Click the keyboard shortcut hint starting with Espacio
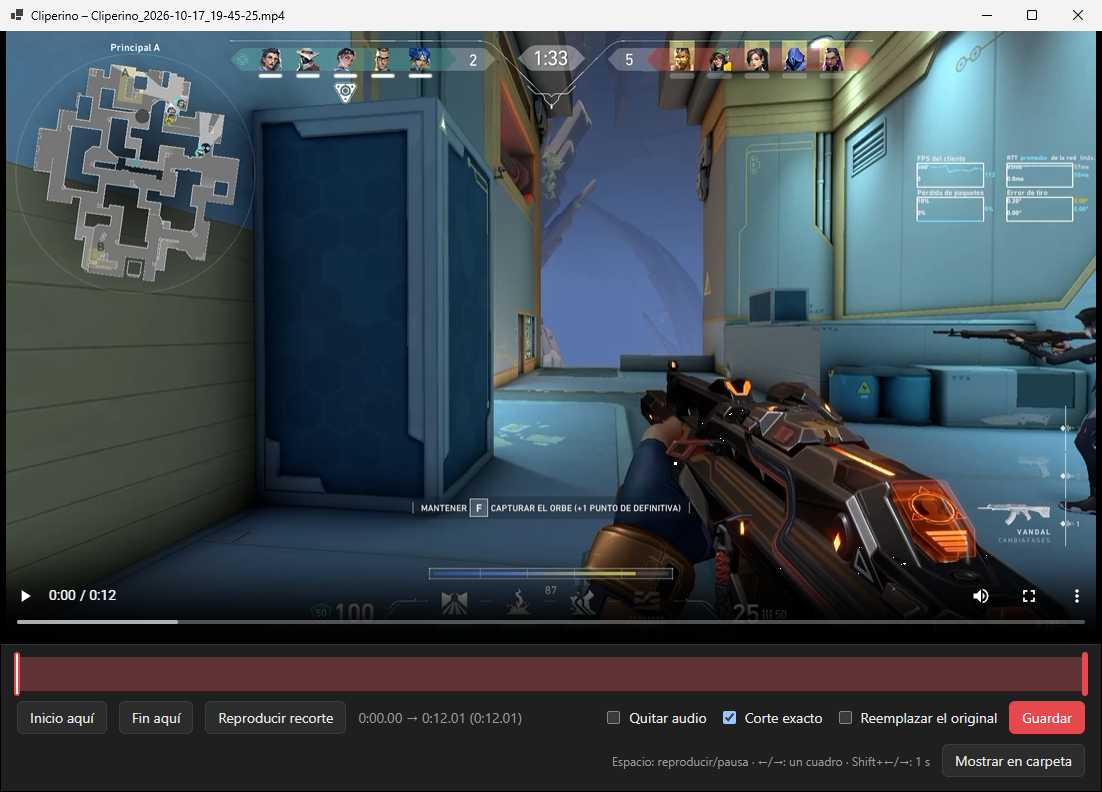Image resolution: width=1102 pixels, height=792 pixels. click(771, 762)
